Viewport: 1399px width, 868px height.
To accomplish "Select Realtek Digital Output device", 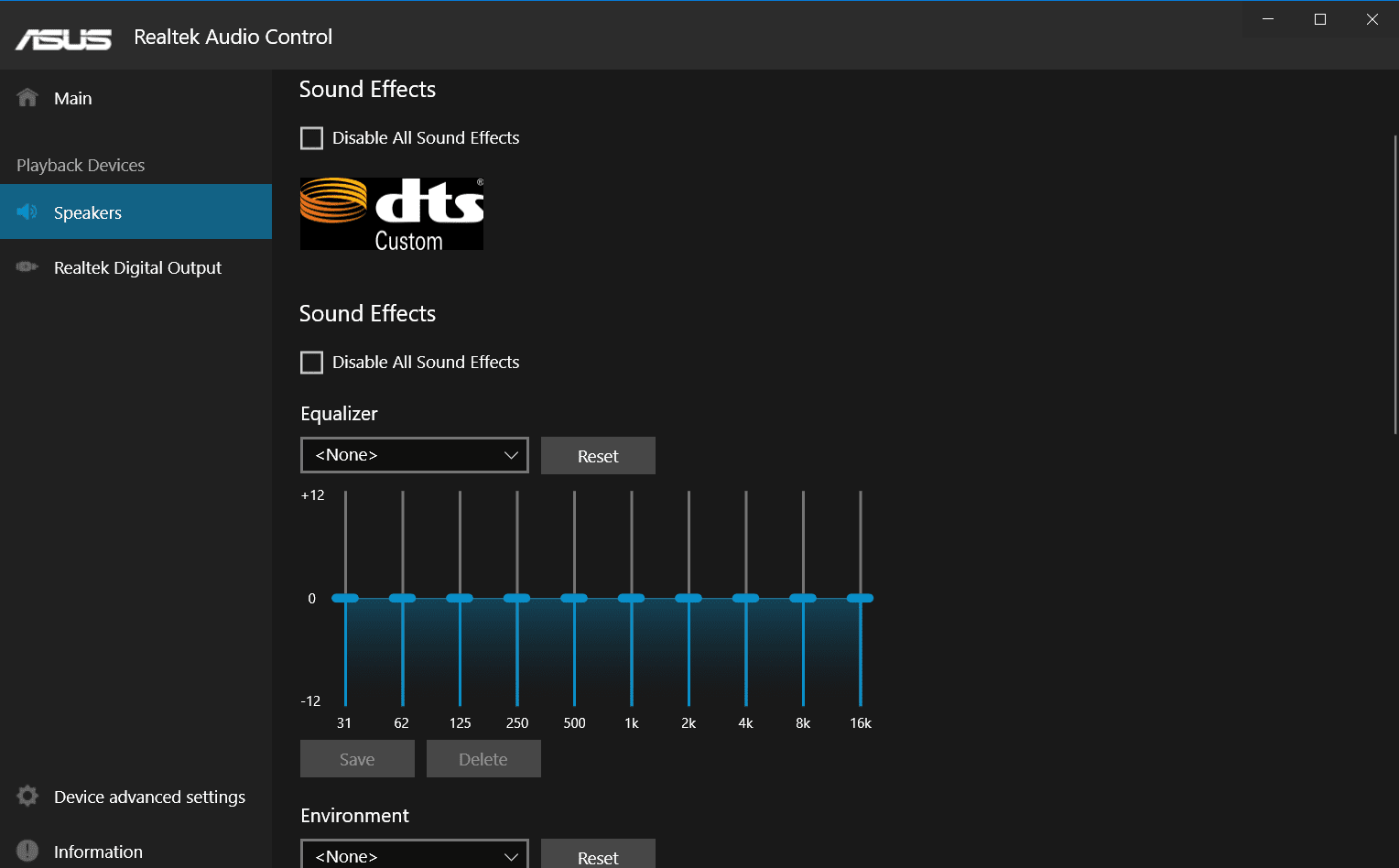I will 136,267.
